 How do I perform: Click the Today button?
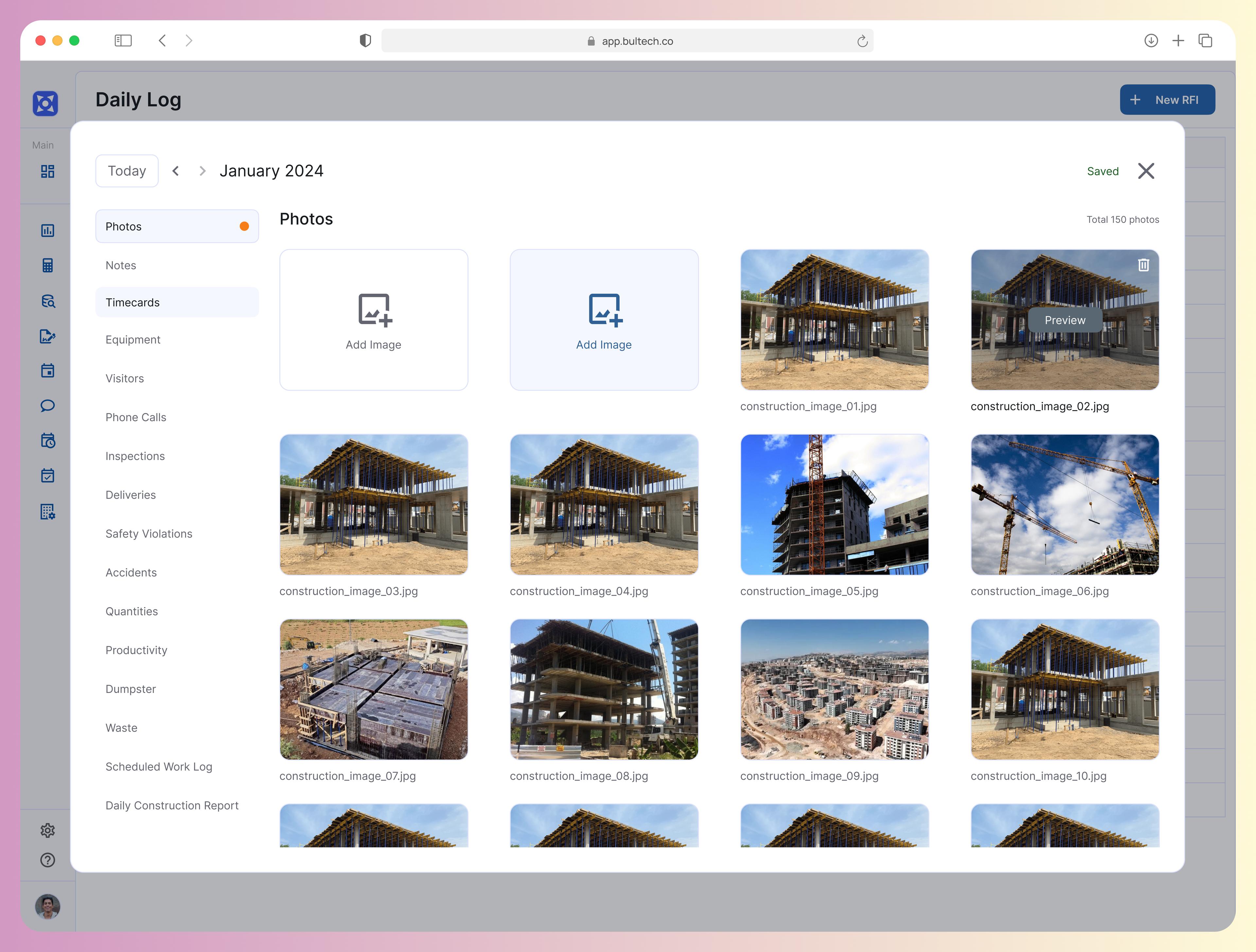[x=127, y=170]
